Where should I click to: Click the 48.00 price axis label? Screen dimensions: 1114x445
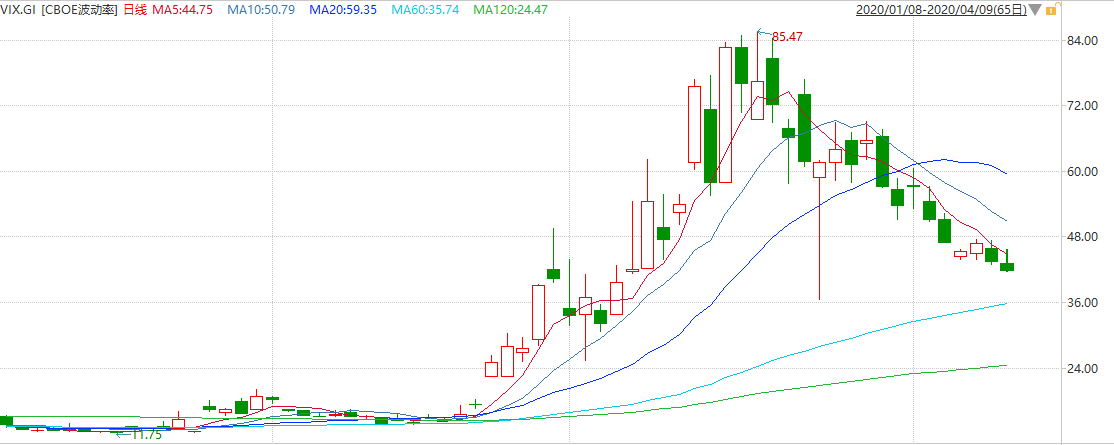tap(1083, 237)
